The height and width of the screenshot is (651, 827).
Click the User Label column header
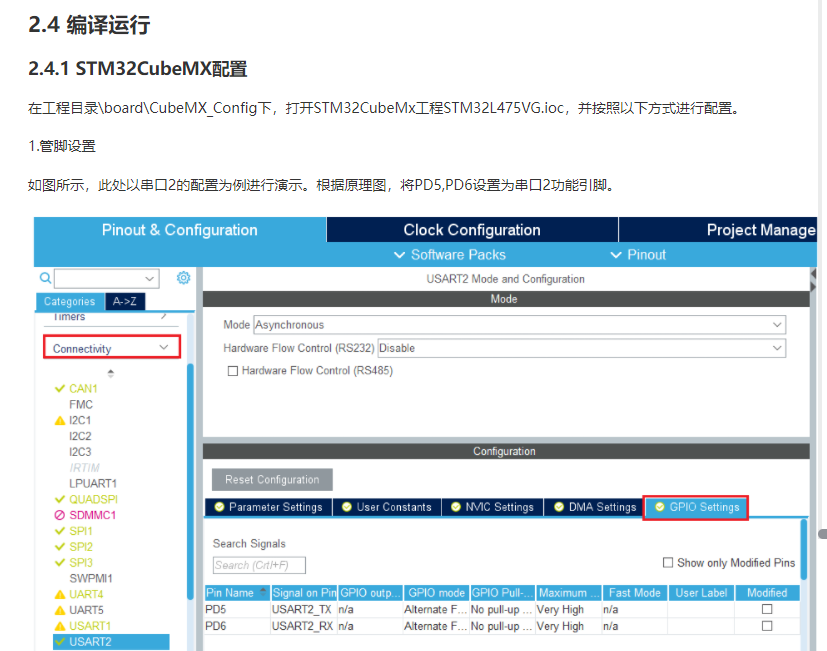point(701,592)
